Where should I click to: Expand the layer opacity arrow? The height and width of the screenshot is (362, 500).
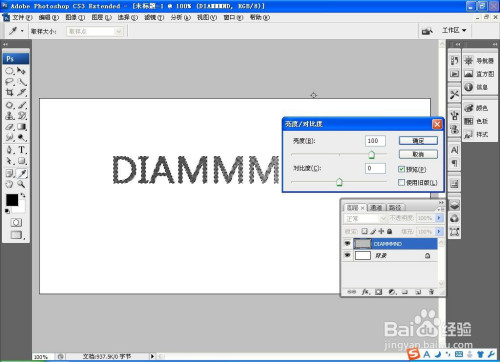(x=439, y=218)
